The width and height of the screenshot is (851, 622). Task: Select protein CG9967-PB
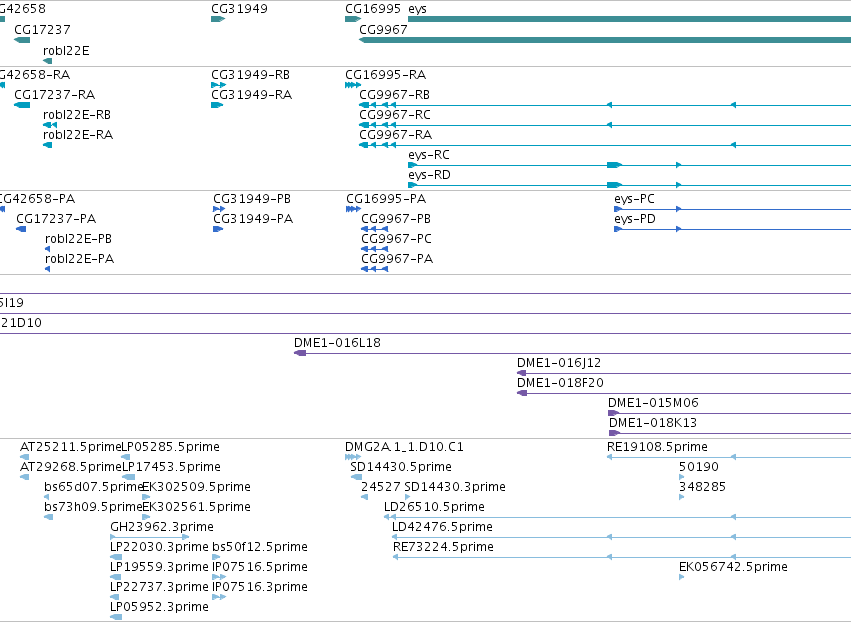pos(396,219)
